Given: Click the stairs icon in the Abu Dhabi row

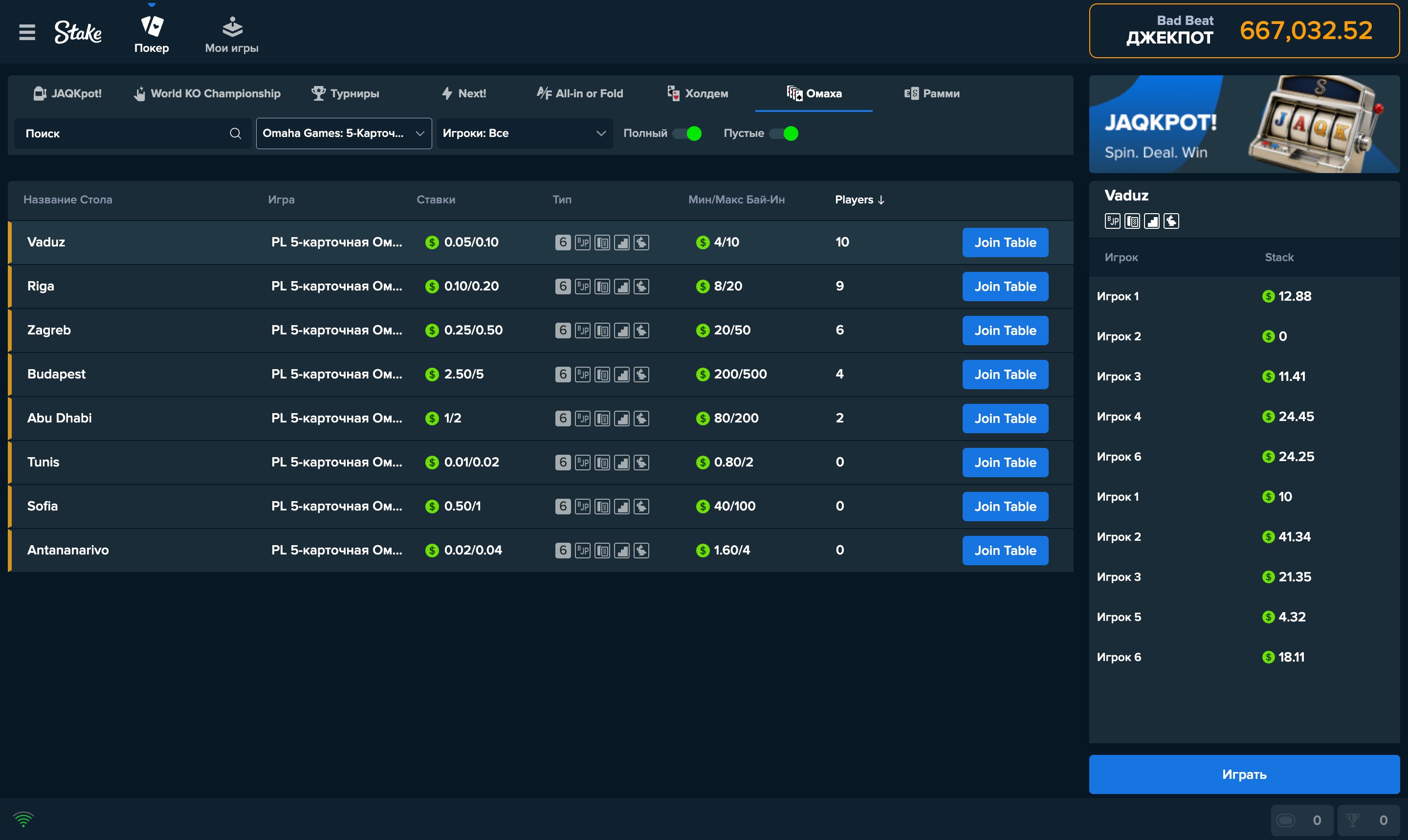Looking at the screenshot, I should 622,419.
